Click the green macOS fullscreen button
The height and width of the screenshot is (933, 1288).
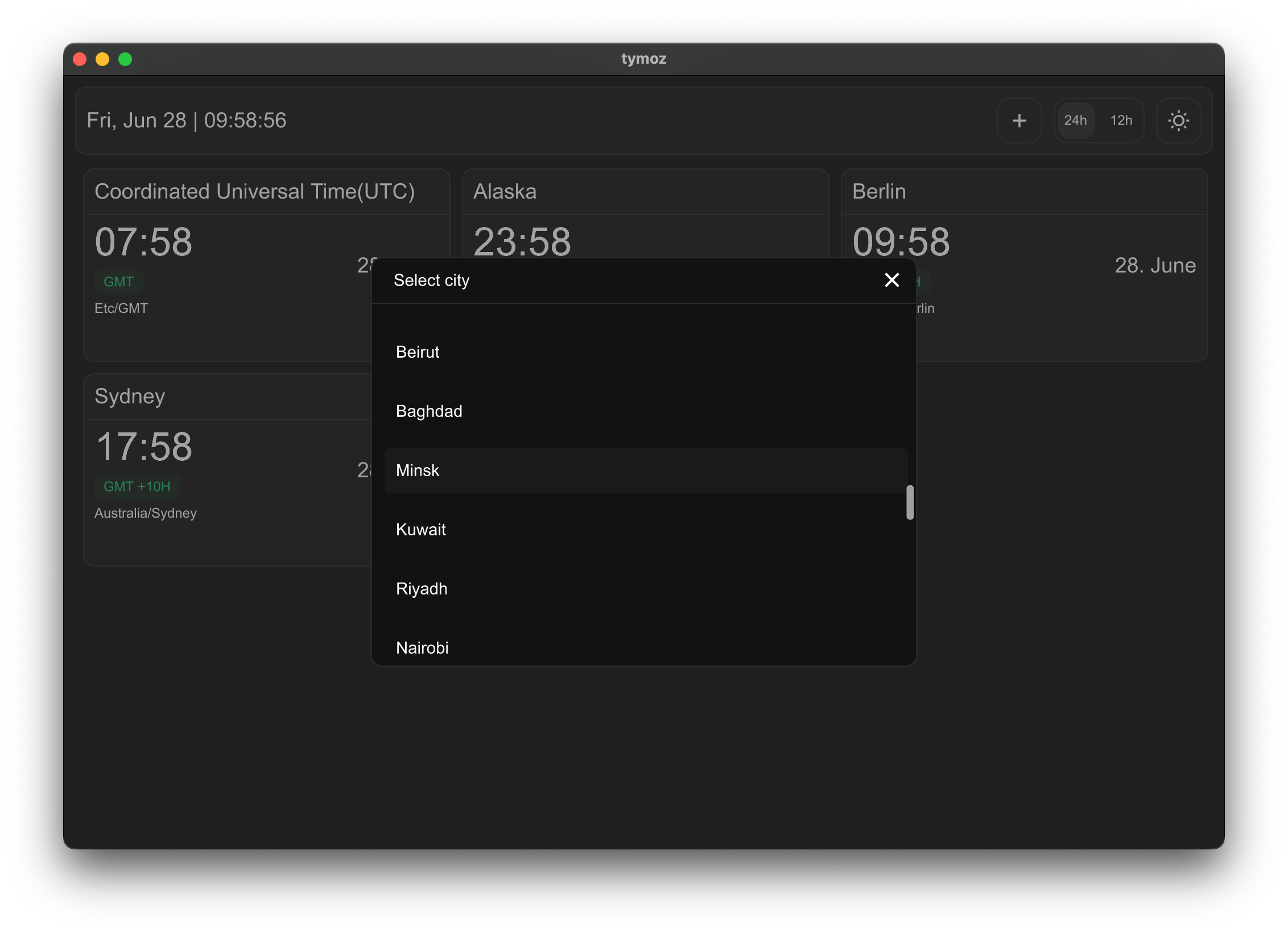coord(125,59)
